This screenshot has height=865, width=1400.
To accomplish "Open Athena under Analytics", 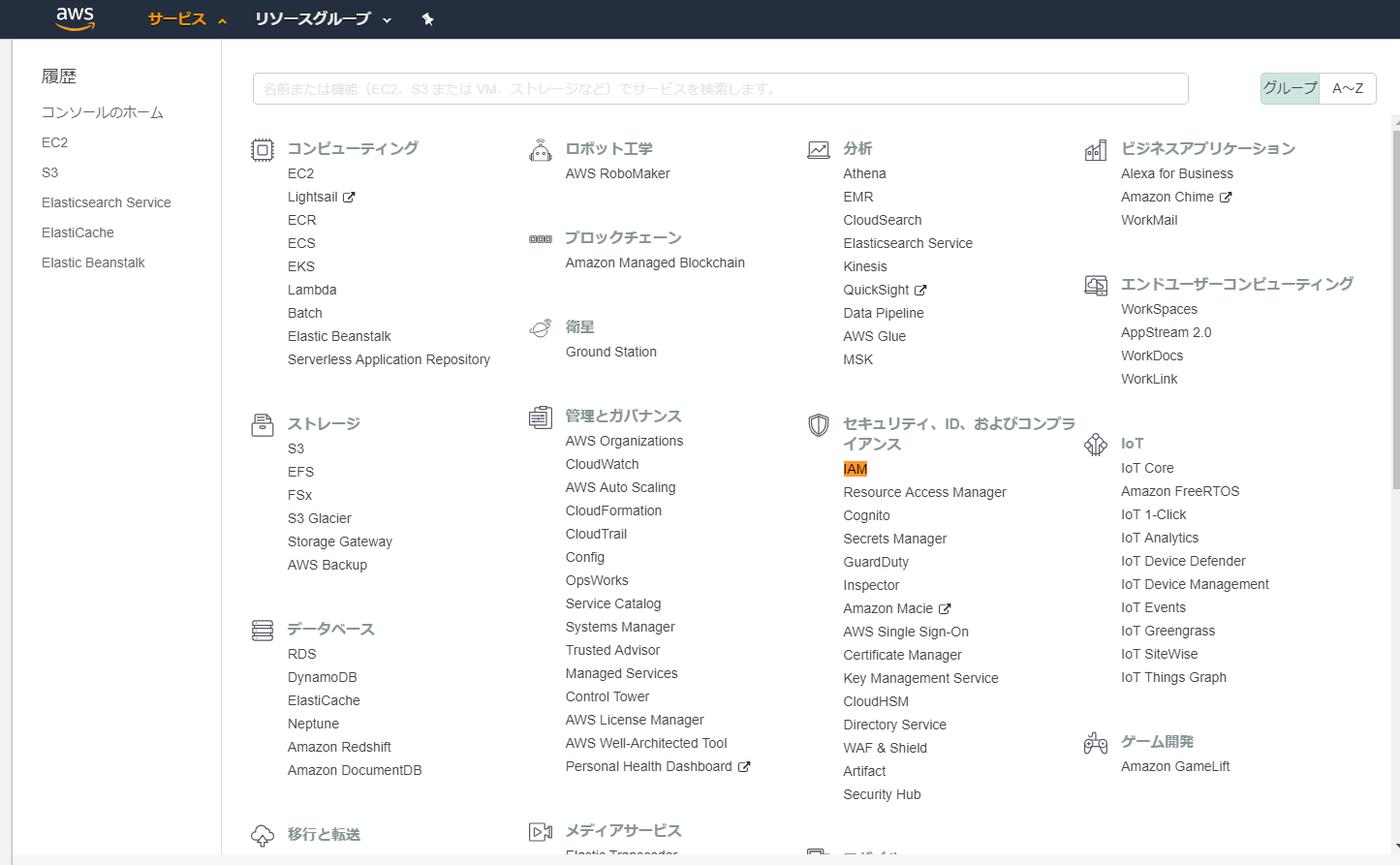I will pos(865,173).
